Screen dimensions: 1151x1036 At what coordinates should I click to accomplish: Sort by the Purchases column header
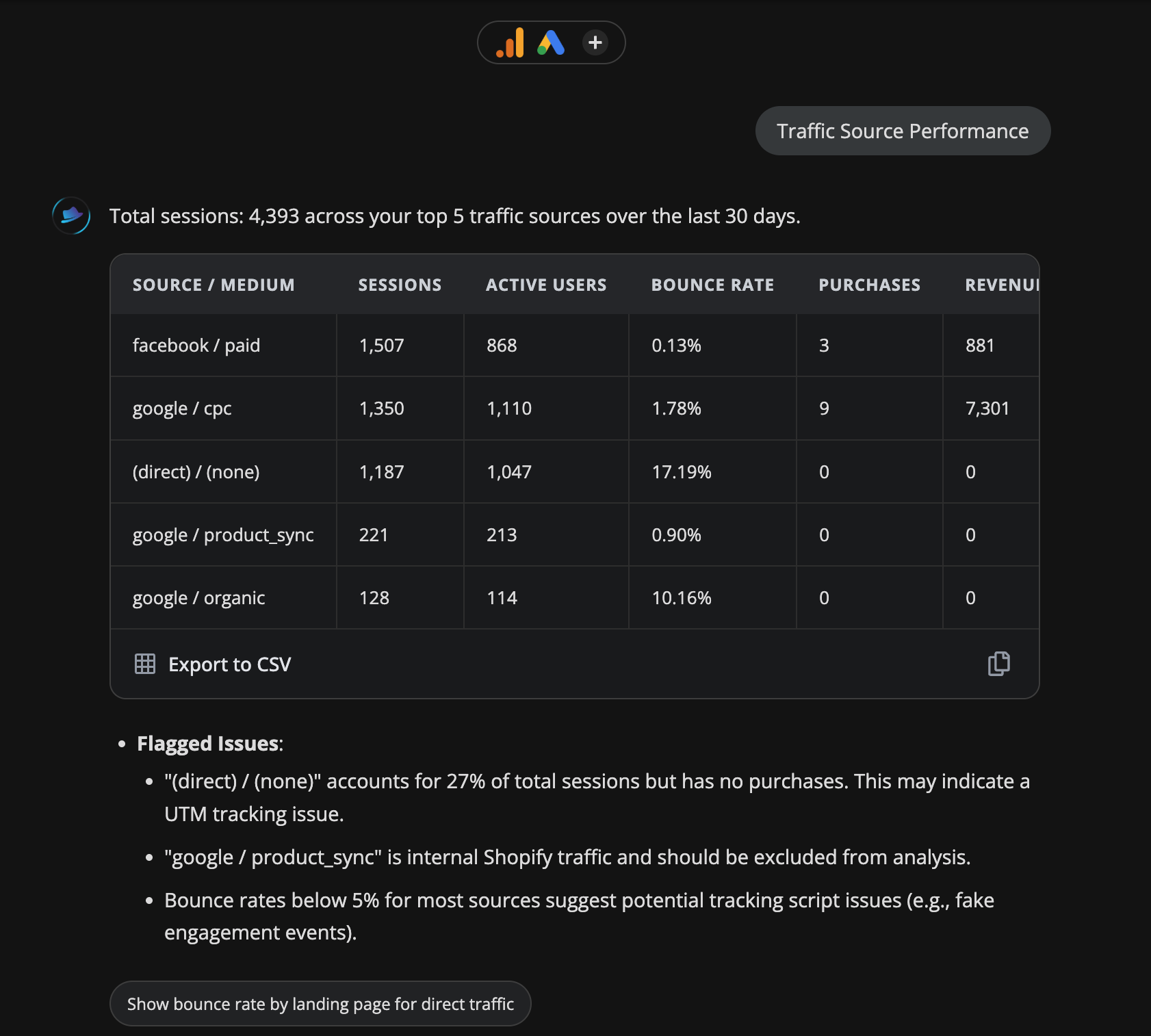(869, 285)
